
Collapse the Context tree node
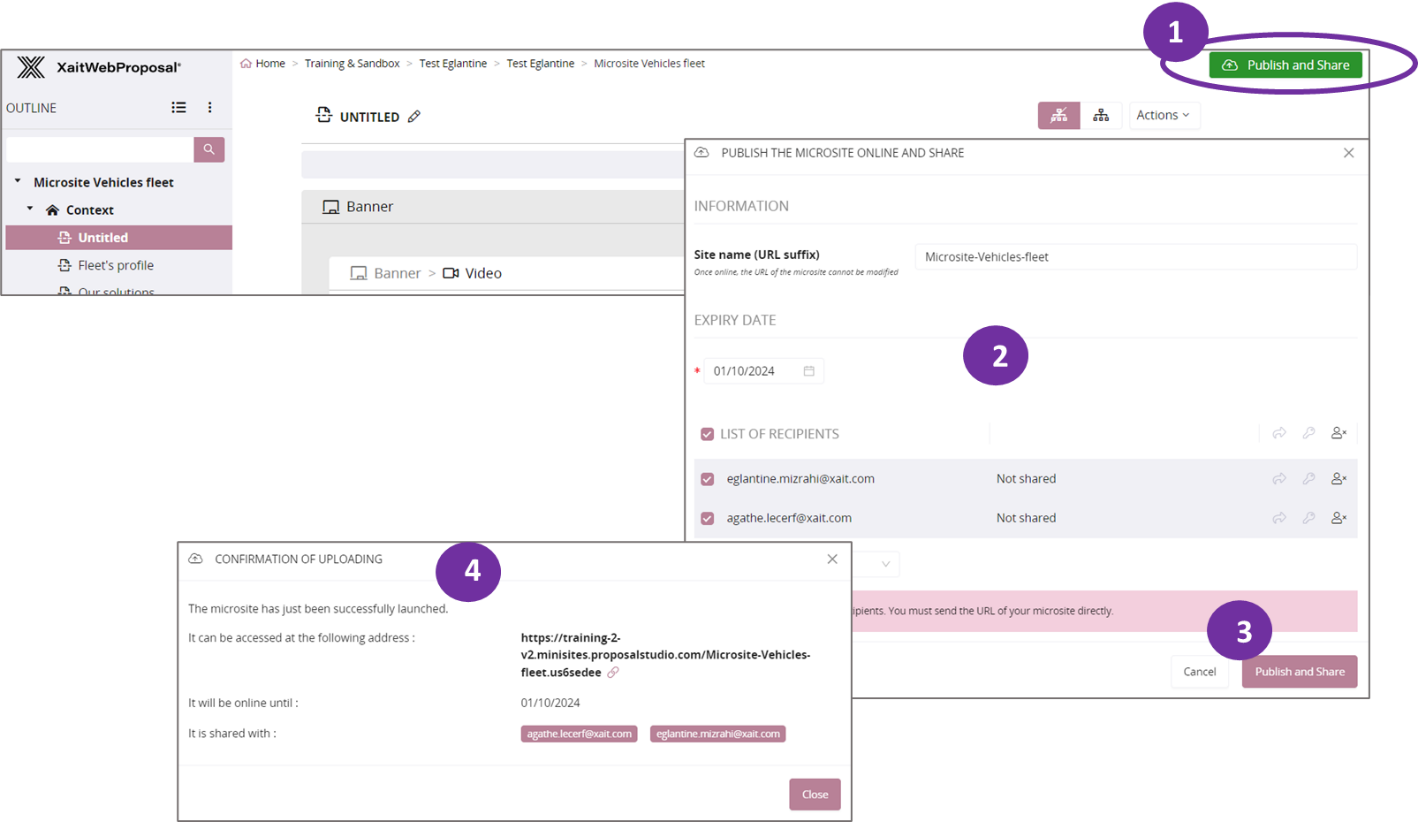click(30, 210)
